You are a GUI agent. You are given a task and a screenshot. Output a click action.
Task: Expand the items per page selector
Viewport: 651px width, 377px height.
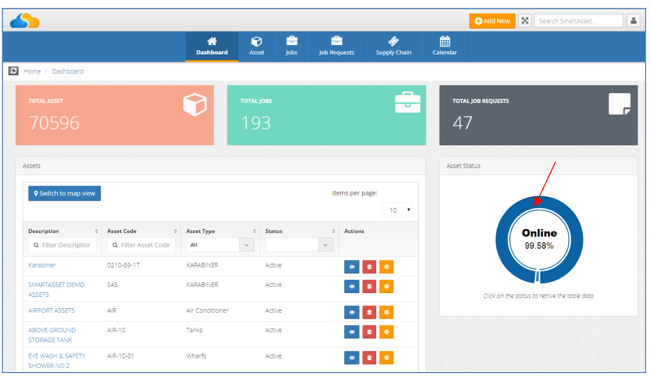398,210
